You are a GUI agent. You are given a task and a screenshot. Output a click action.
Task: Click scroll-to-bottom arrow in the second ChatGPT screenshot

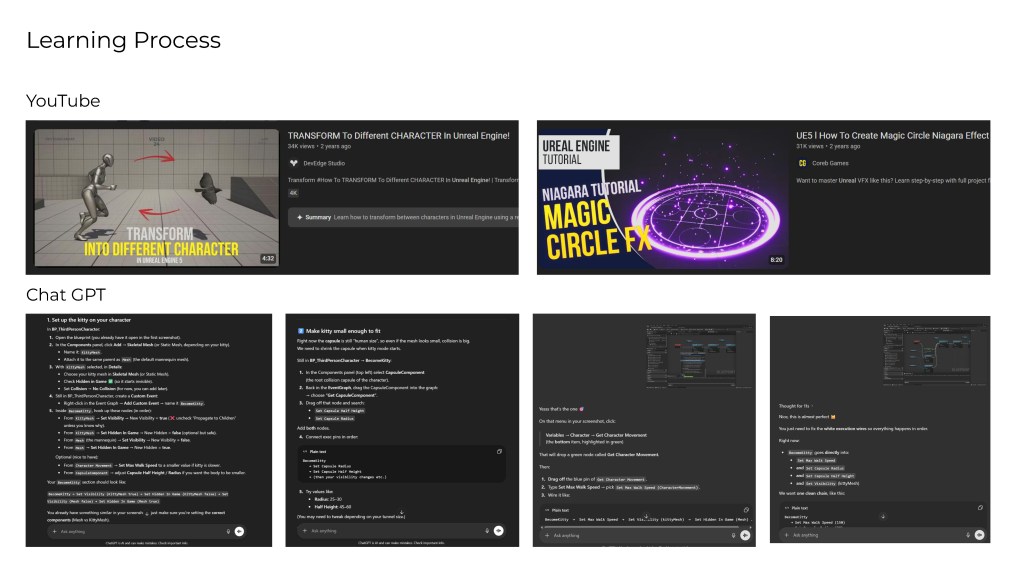tap(400, 512)
